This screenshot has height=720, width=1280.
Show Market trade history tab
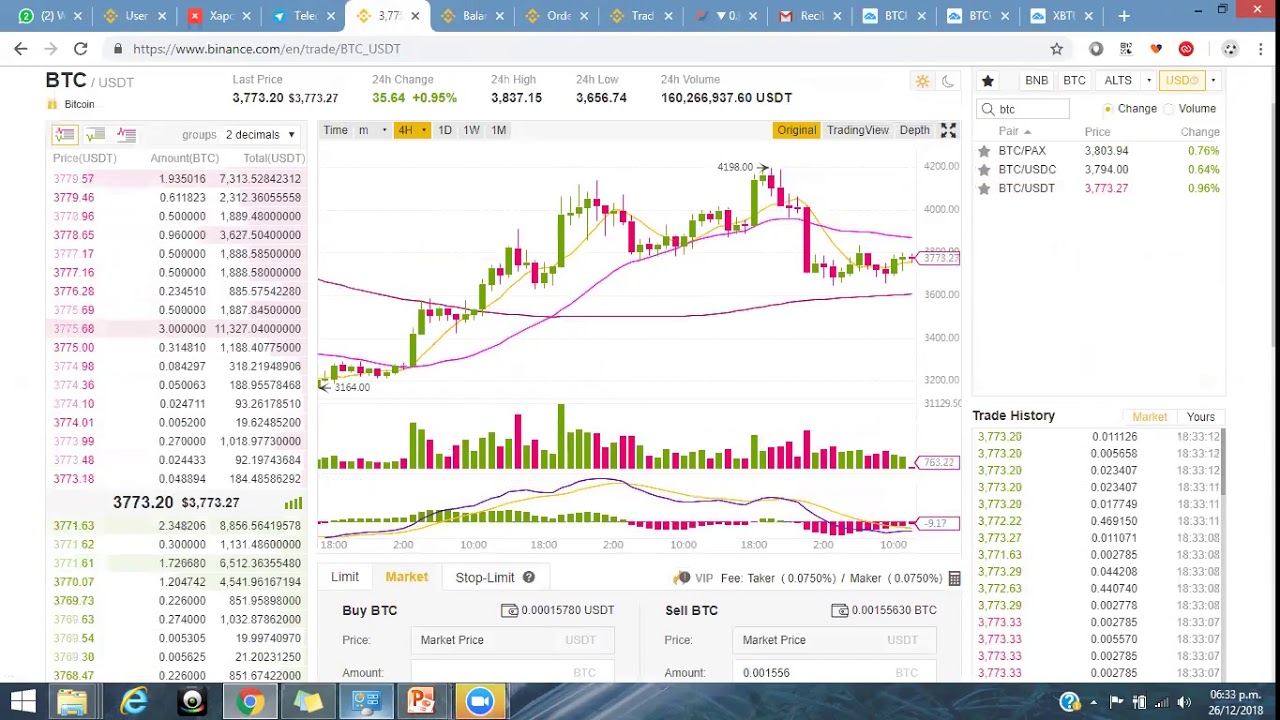coord(1149,417)
